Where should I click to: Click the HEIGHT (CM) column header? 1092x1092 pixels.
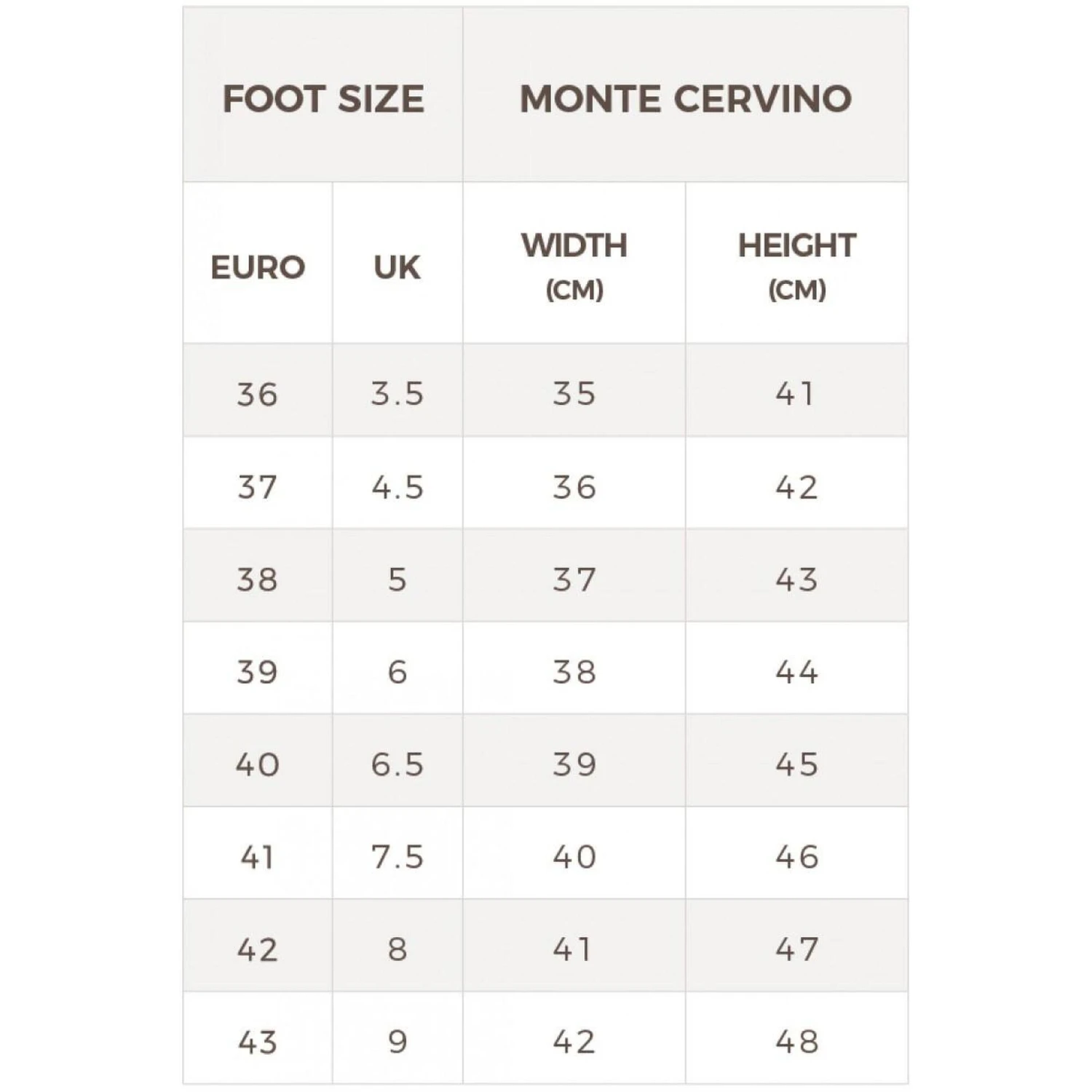point(796,266)
